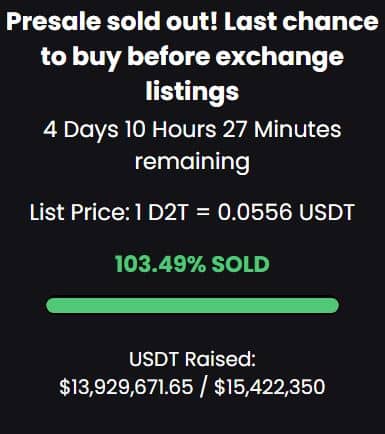Click the "Presale sold out!" heading text

pos(112,22)
